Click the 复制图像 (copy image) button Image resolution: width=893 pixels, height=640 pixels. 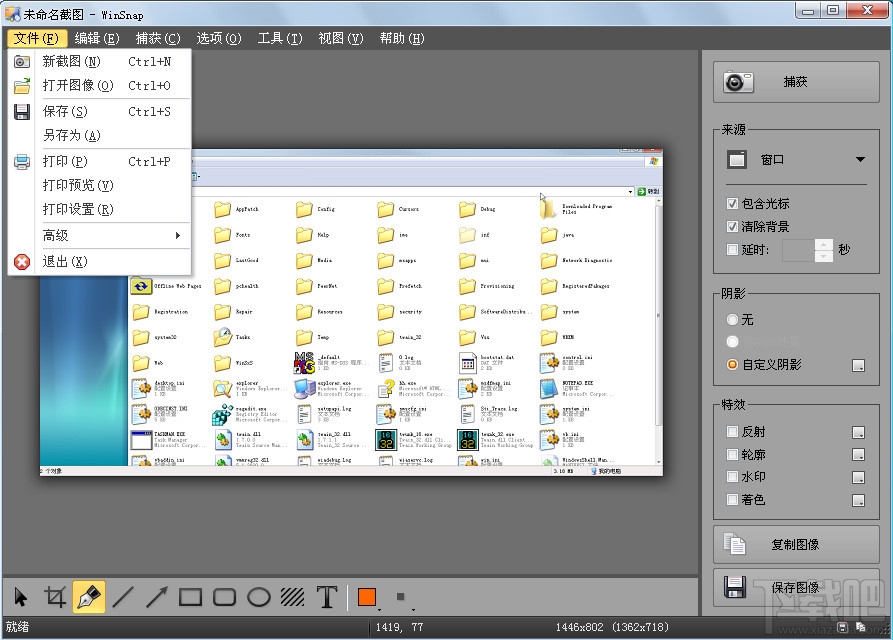coord(796,544)
